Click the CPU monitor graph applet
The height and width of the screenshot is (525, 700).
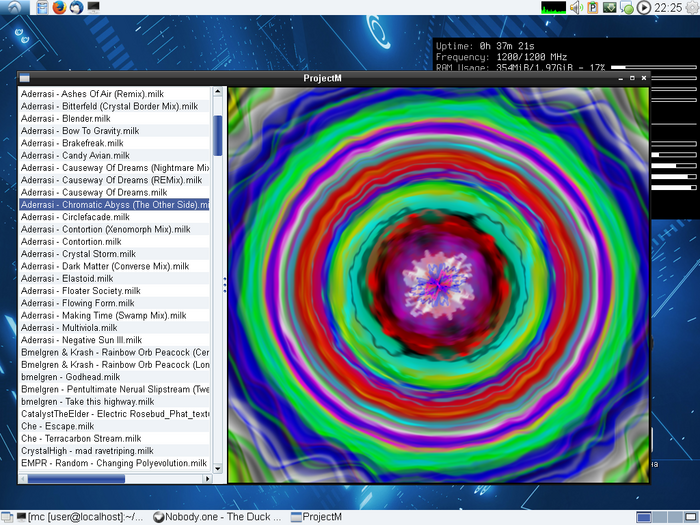[553, 8]
